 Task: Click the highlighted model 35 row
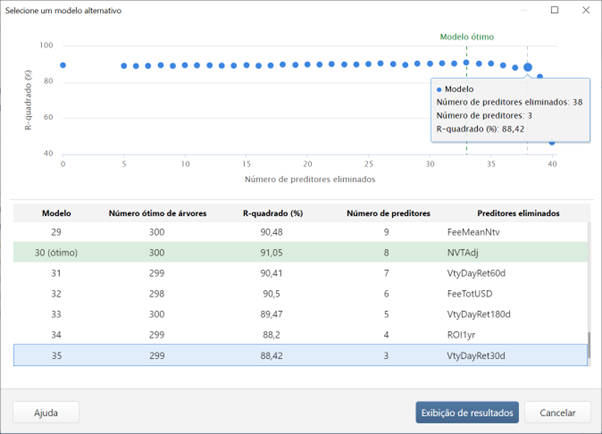(x=300, y=355)
